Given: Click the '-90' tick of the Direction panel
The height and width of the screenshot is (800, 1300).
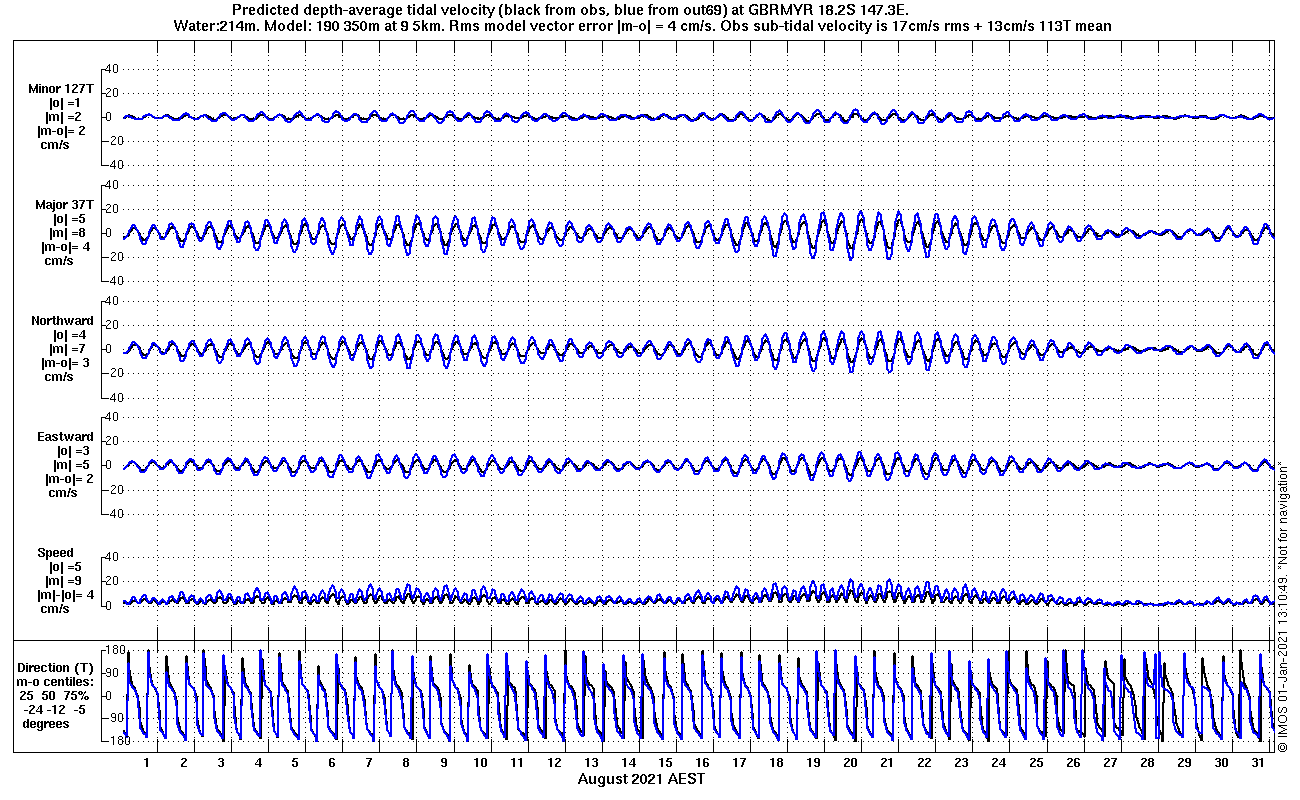Looking at the screenshot, I should (112, 718).
